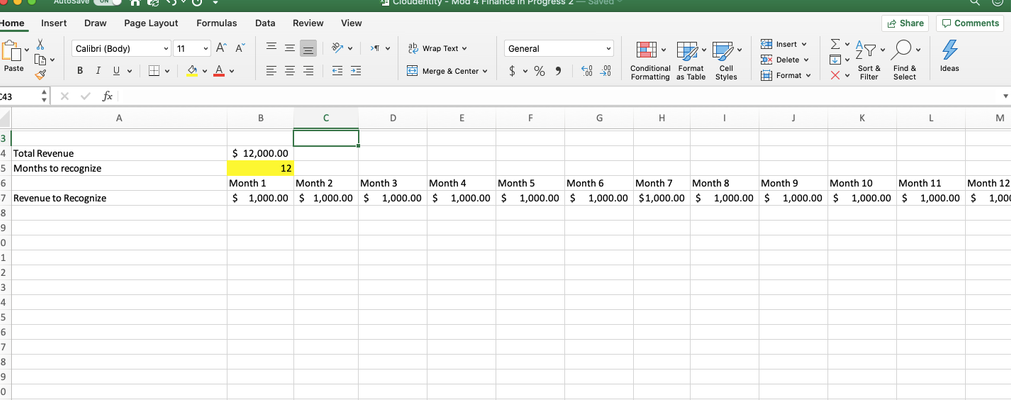Click the Home icon in title bar
The height and width of the screenshot is (400, 1011).
[135, 3]
